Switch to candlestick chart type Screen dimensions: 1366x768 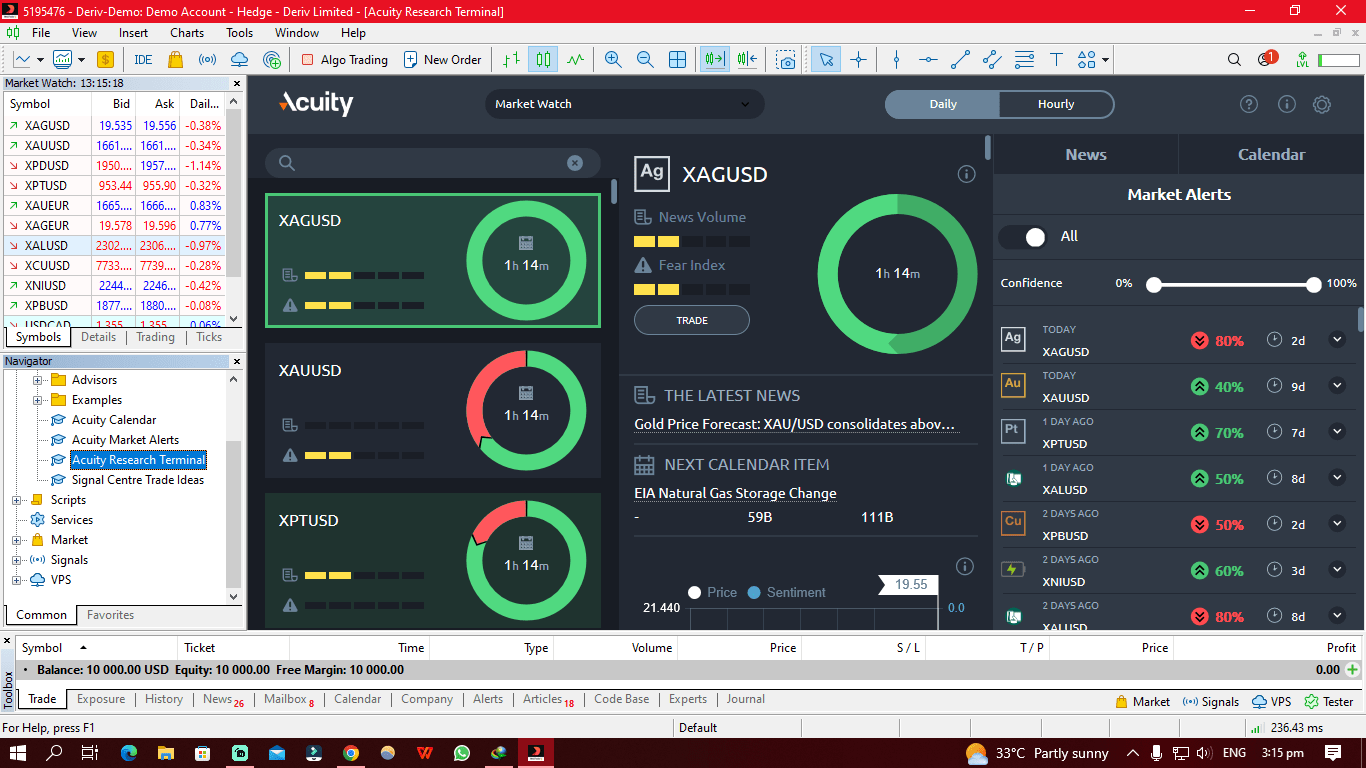[543, 60]
